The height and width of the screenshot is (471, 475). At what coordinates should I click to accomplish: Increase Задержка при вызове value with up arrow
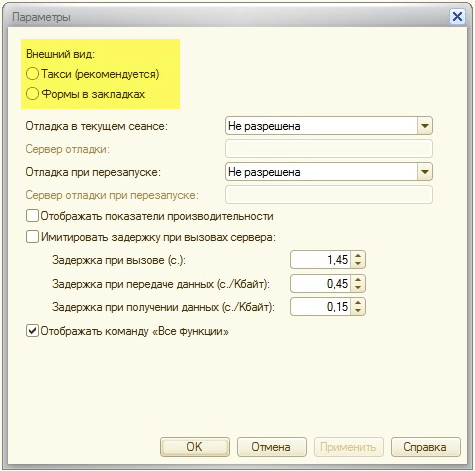tap(358, 256)
